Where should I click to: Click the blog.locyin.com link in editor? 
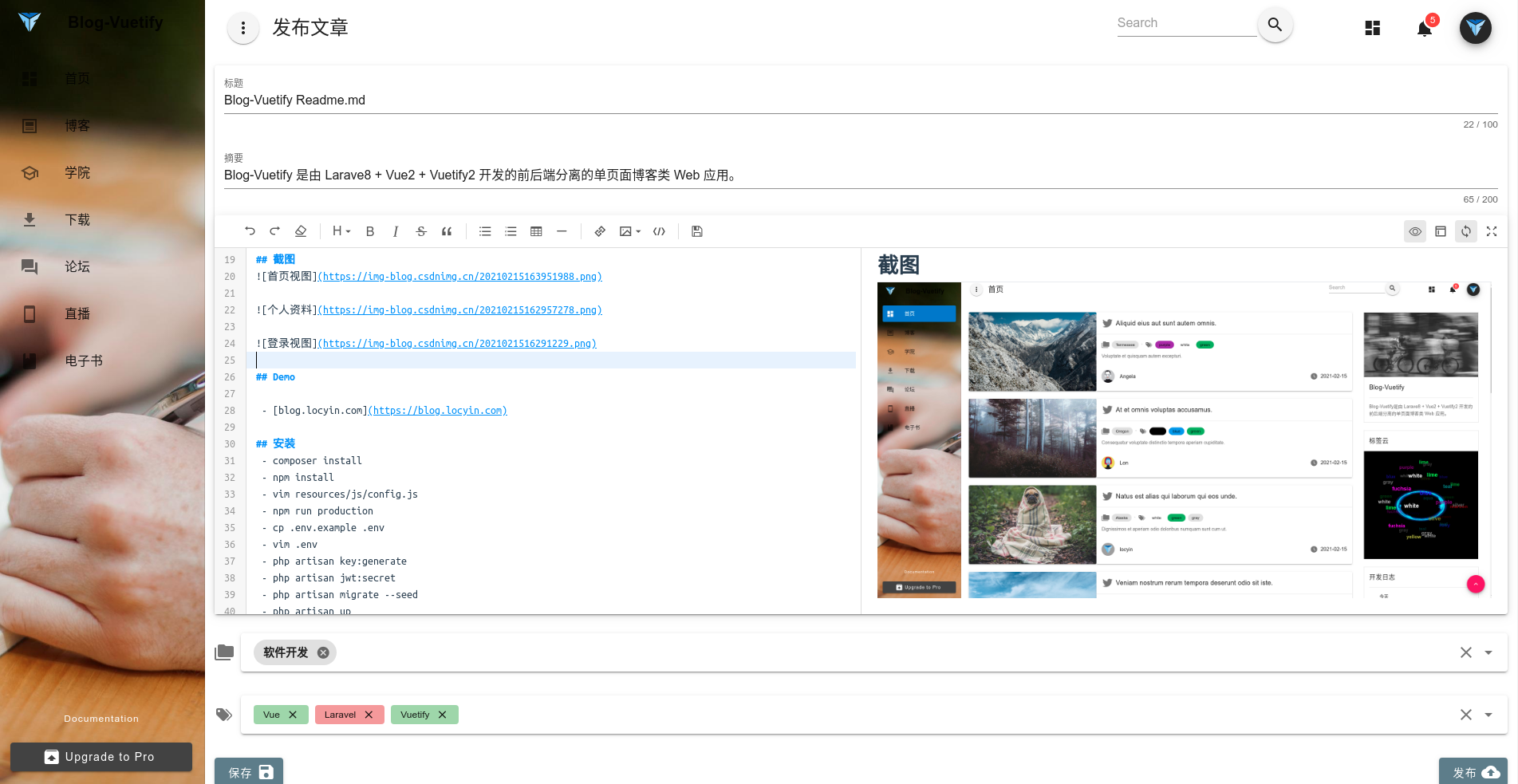pos(437,411)
